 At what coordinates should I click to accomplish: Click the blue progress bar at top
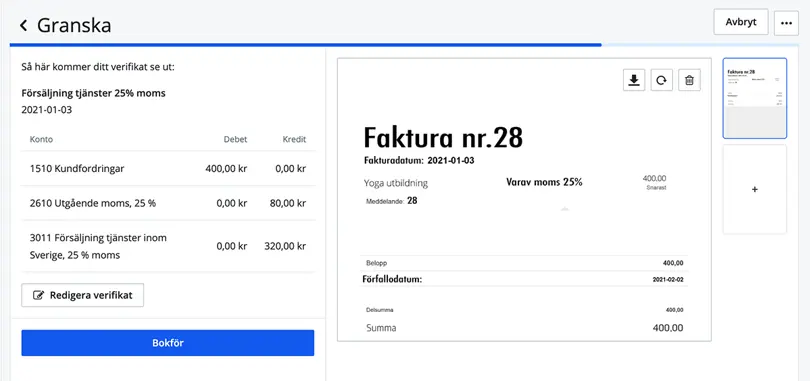pos(305,45)
